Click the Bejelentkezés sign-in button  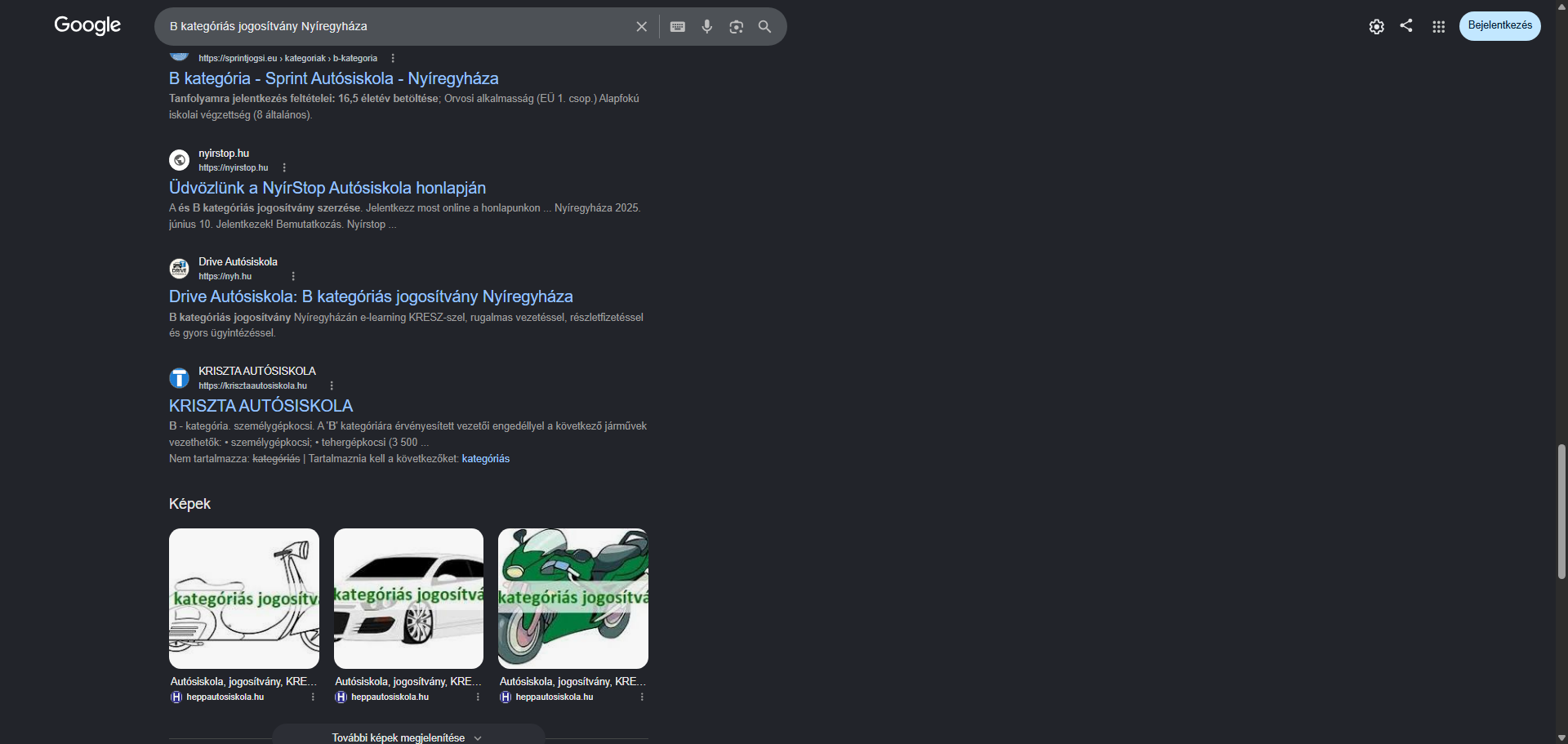tap(1500, 26)
